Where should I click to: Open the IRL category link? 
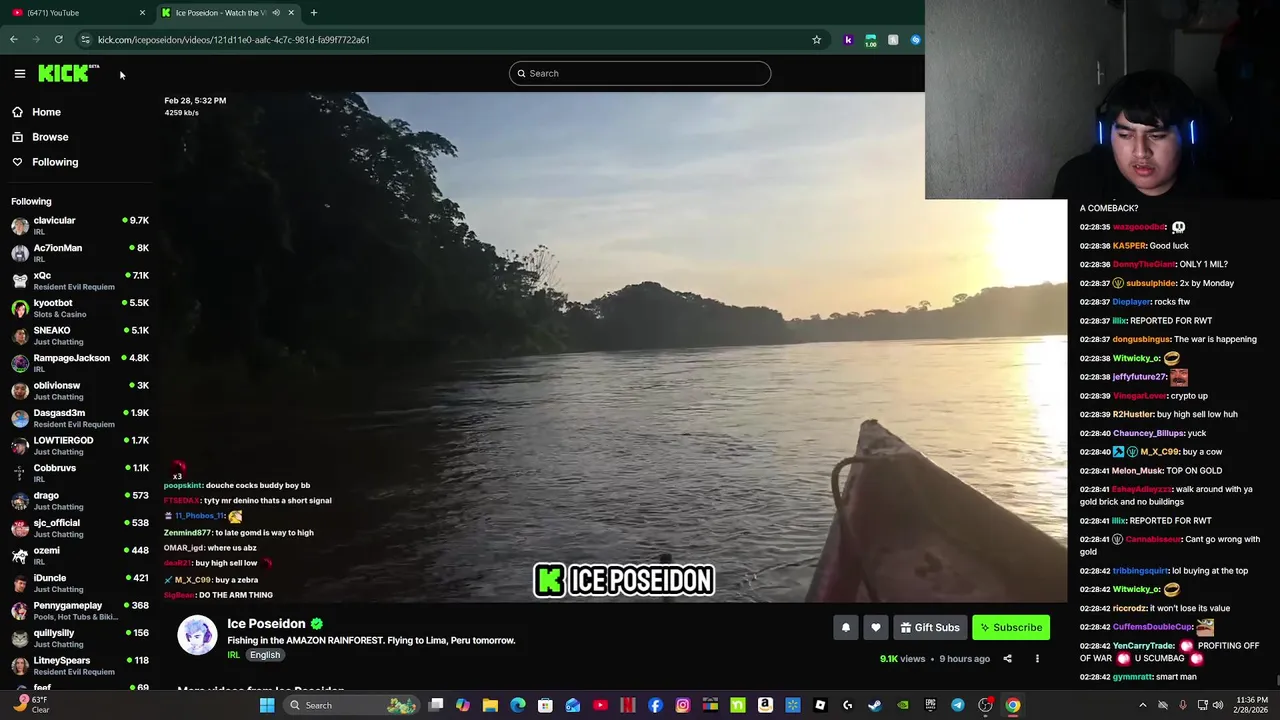point(233,655)
